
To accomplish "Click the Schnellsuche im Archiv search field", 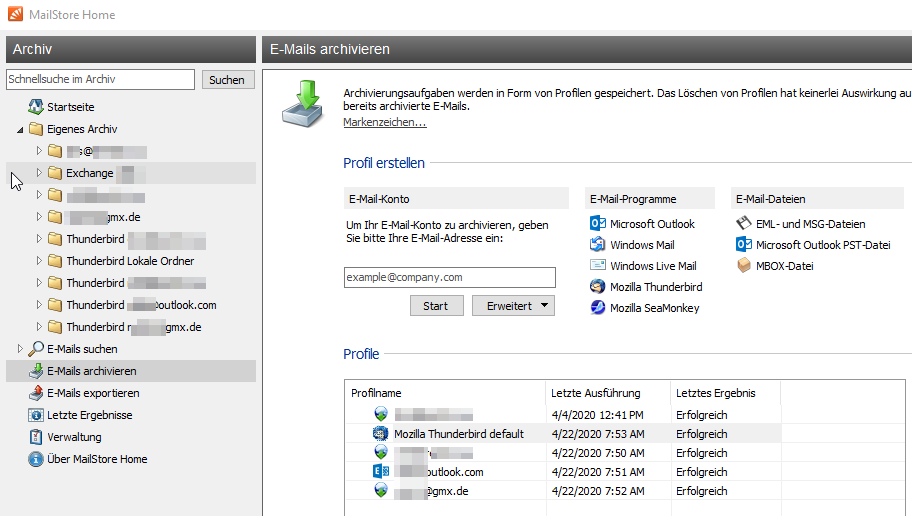I will pos(100,79).
